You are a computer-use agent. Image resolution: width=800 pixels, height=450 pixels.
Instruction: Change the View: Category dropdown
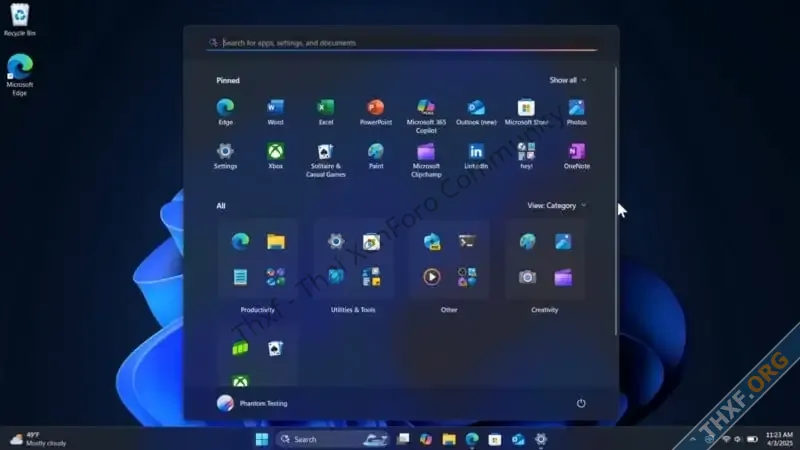(556, 206)
